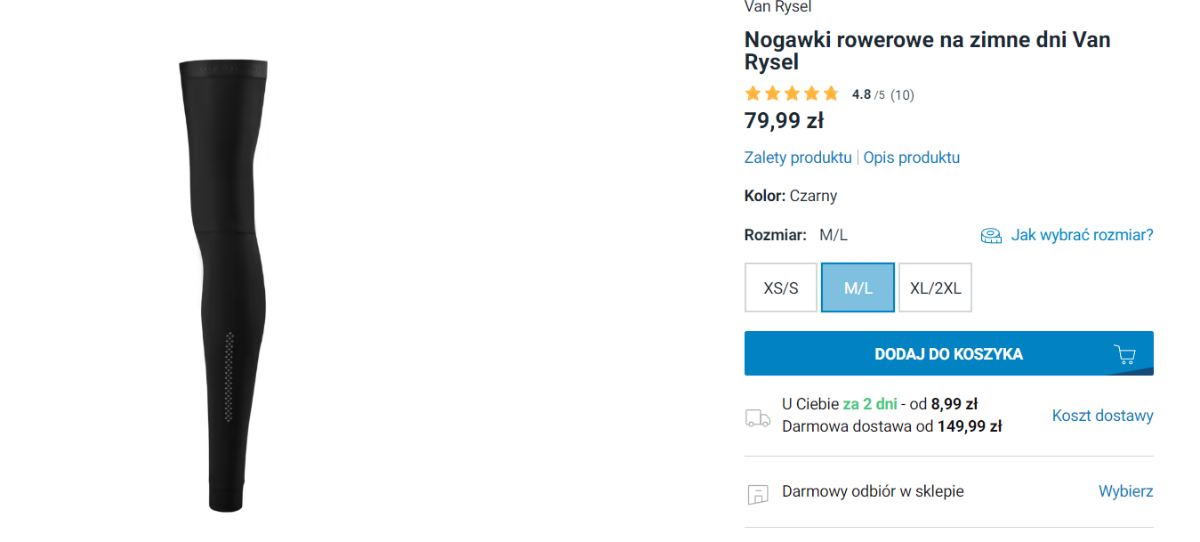Open the black leg warmer product image

(225, 285)
